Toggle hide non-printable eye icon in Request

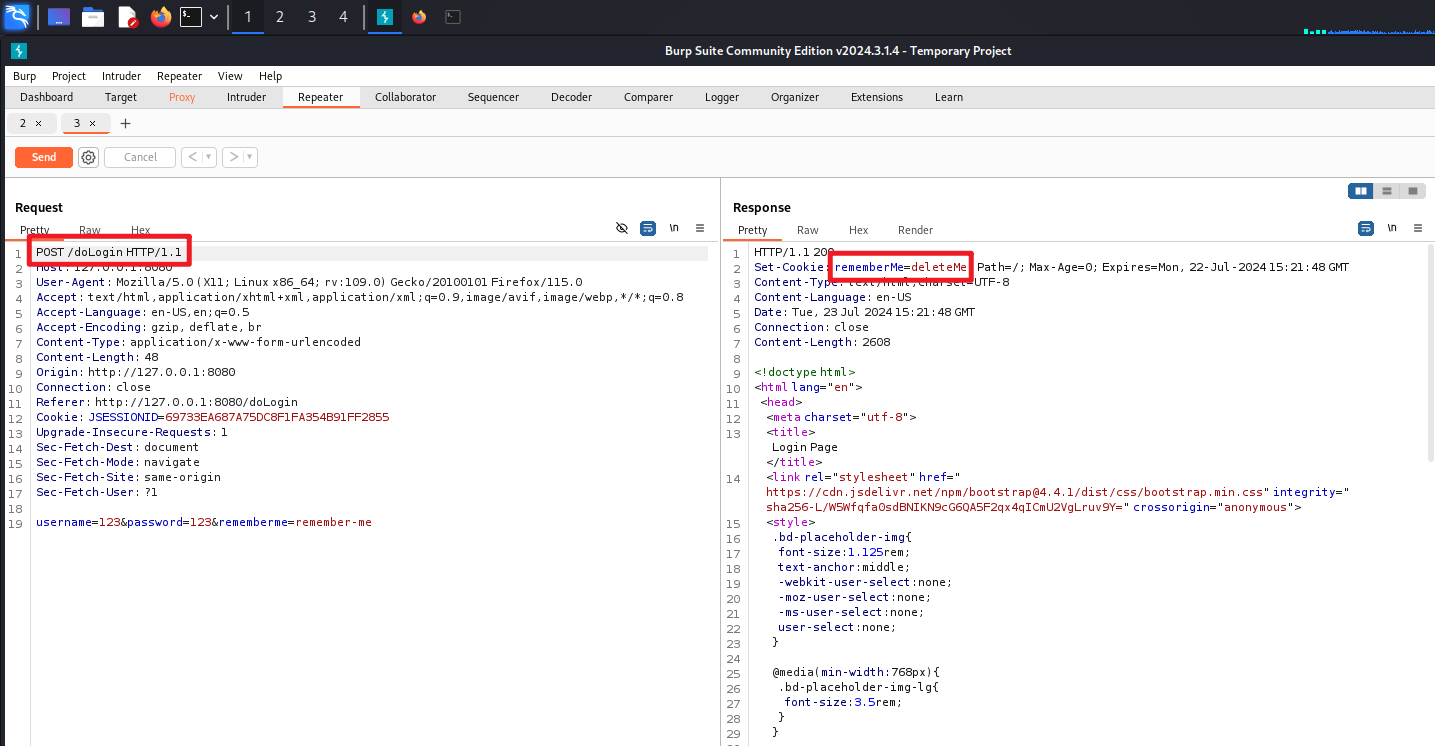point(622,228)
